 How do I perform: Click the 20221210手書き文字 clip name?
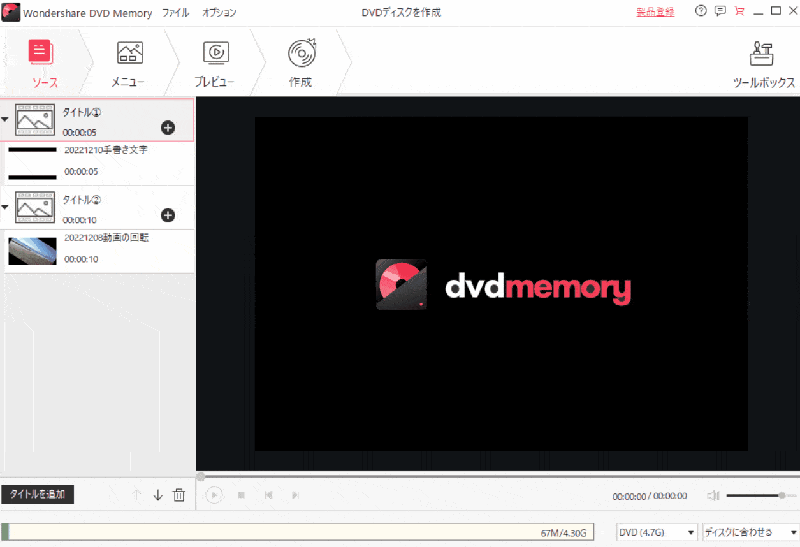tap(106, 150)
